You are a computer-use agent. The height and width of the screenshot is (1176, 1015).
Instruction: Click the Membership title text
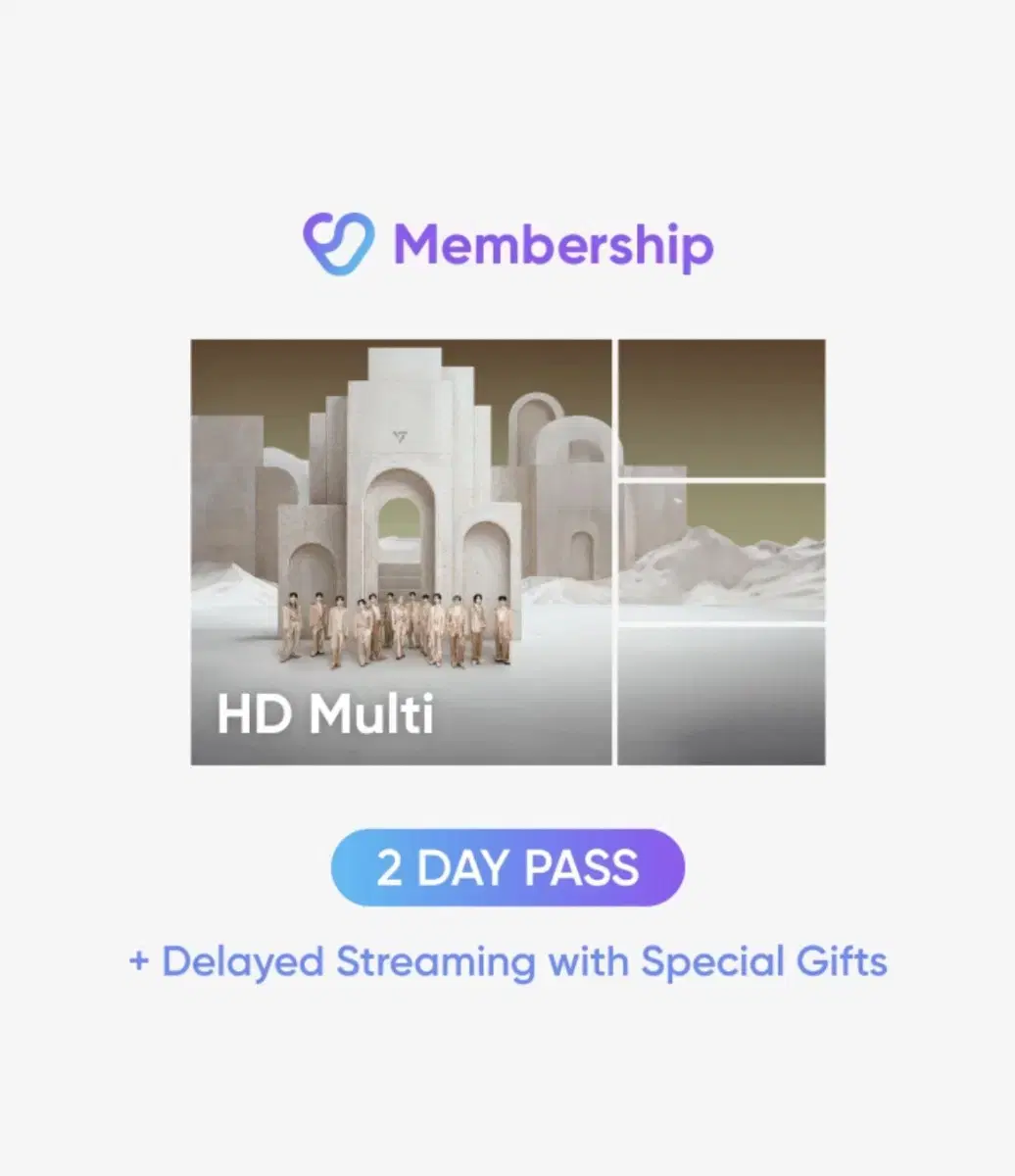pyautogui.click(x=553, y=245)
